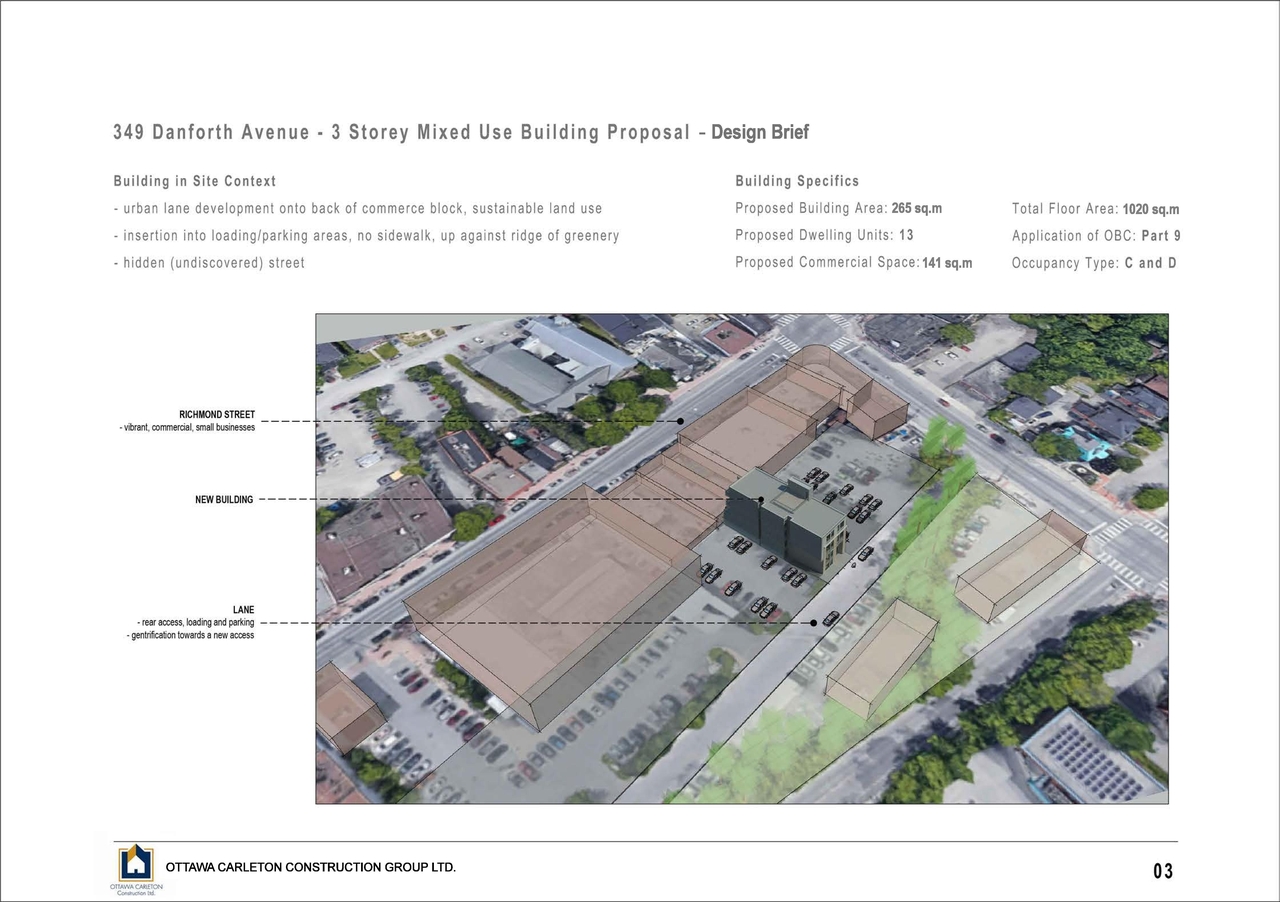Click the 'urban lane development' bullet line
The height and width of the screenshot is (902, 1280).
358,208
